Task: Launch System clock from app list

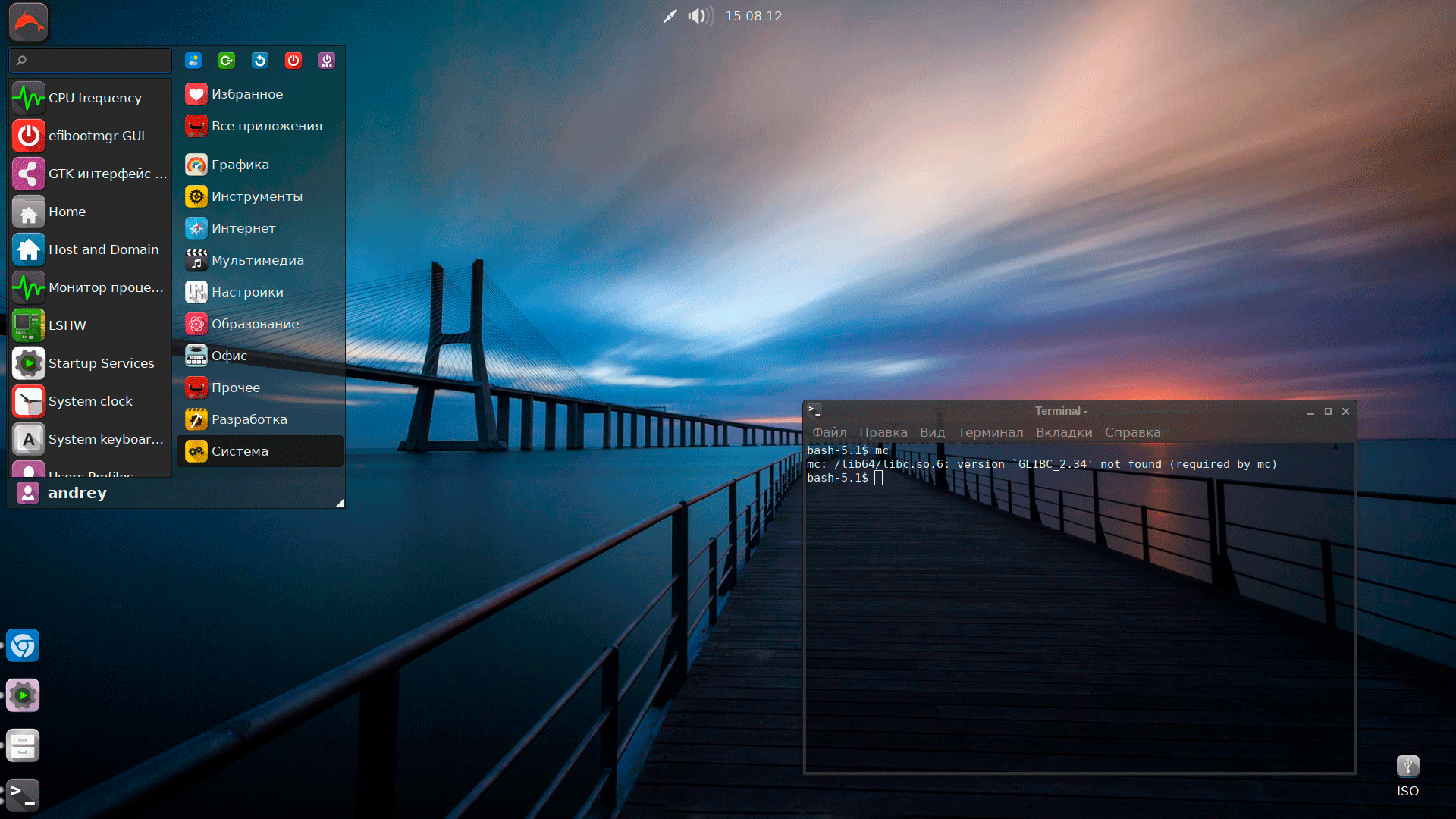Action: 89,401
